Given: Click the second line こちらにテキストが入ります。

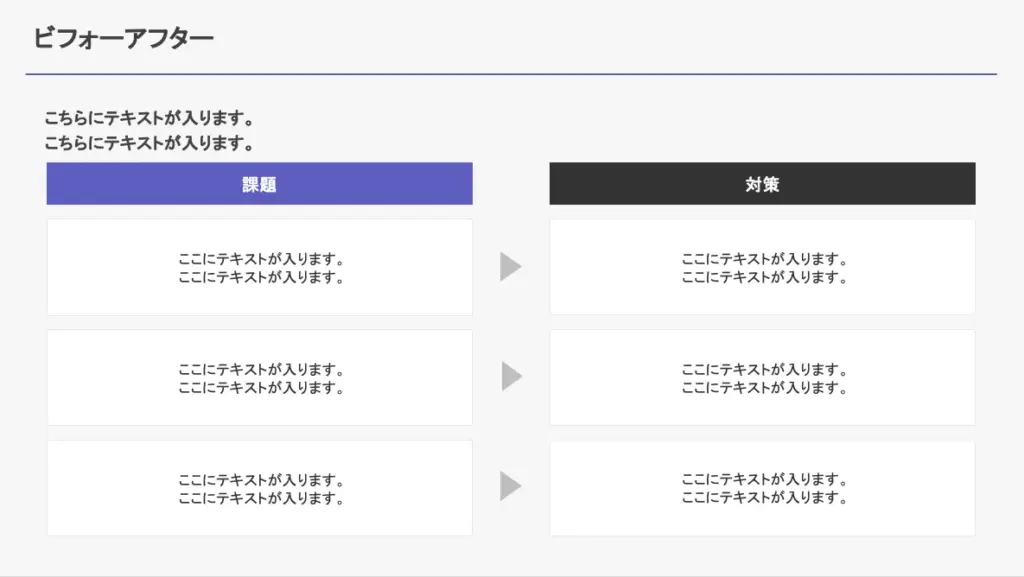Looking at the screenshot, I should (149, 142).
